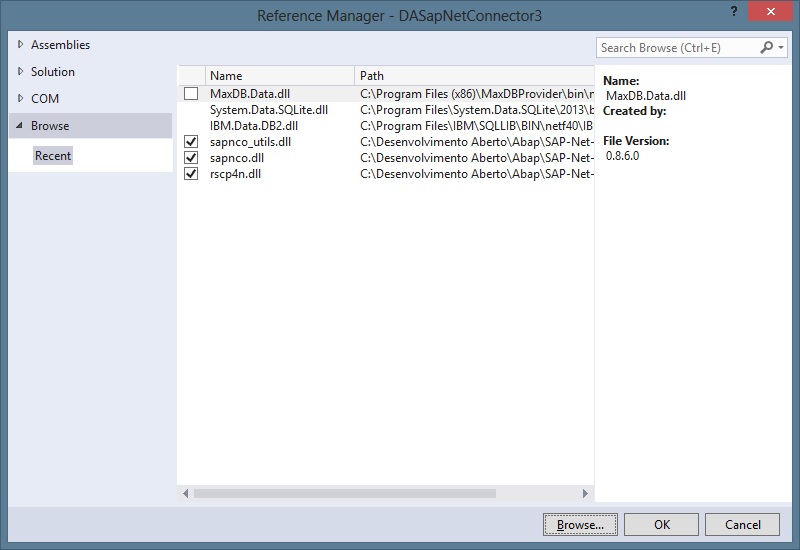Sort list by Name column header
800x550 pixels.
[280, 76]
